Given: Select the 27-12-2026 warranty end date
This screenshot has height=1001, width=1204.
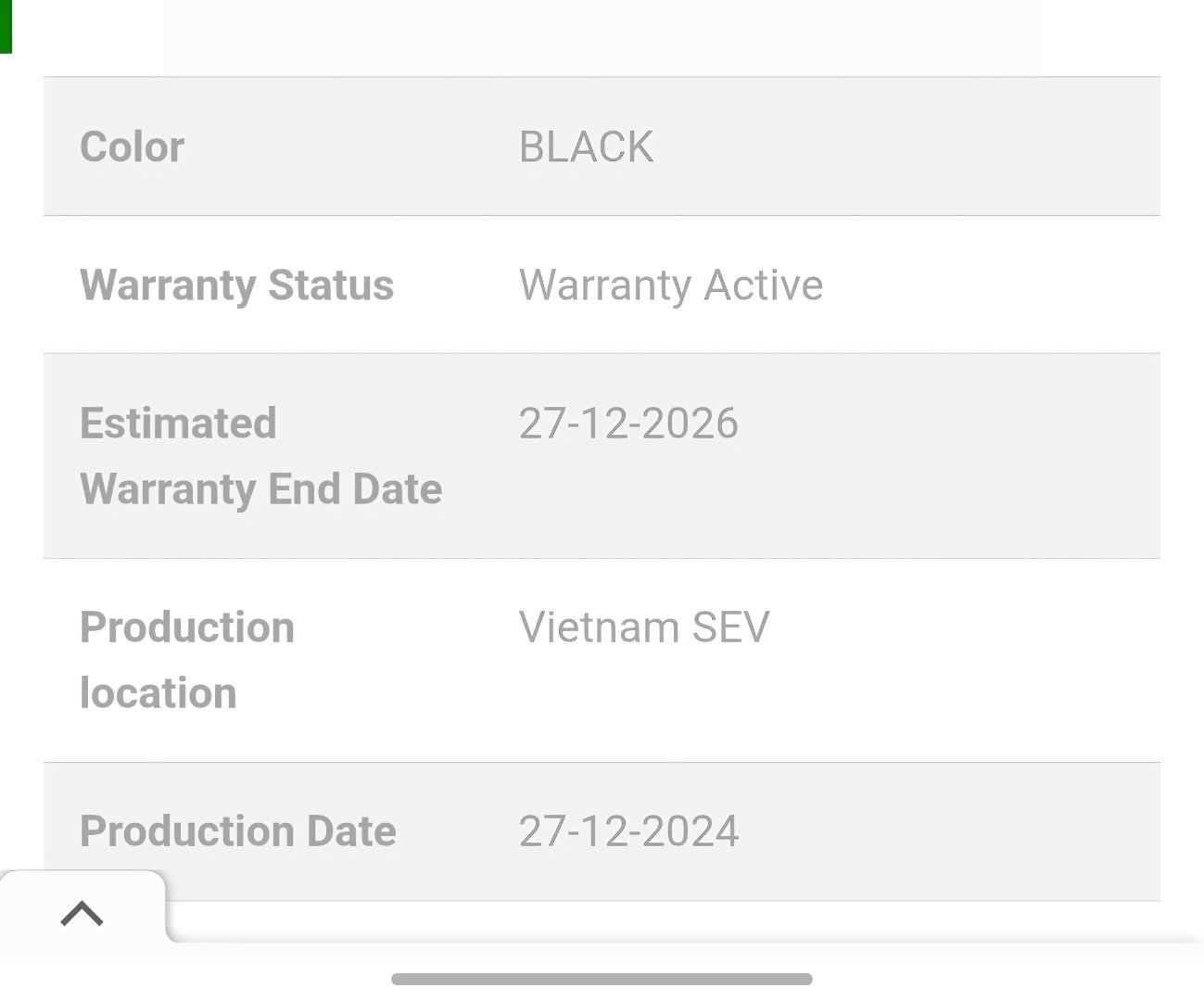Looking at the screenshot, I should point(628,423).
